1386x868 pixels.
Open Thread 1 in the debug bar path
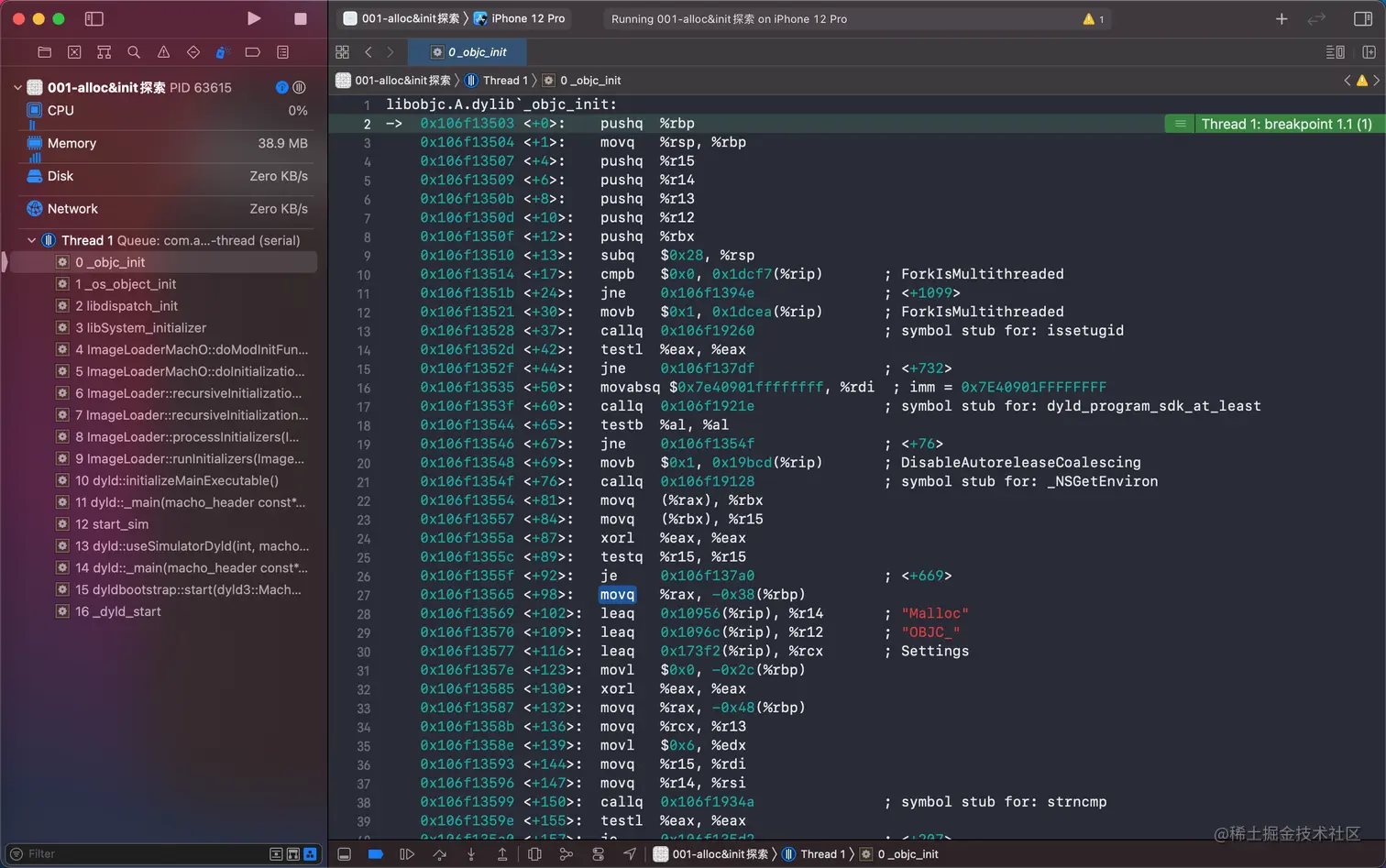pyautogui.click(x=814, y=854)
